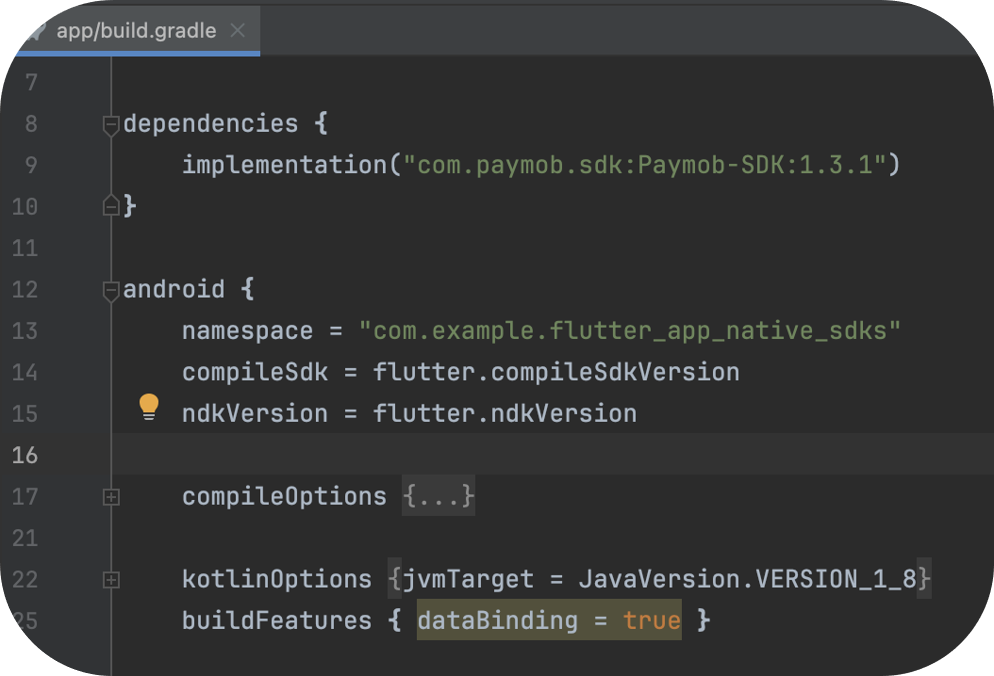The height and width of the screenshot is (676, 994).
Task: Click the collapsed {...} placeholder after compileOptions
Action: click(438, 497)
